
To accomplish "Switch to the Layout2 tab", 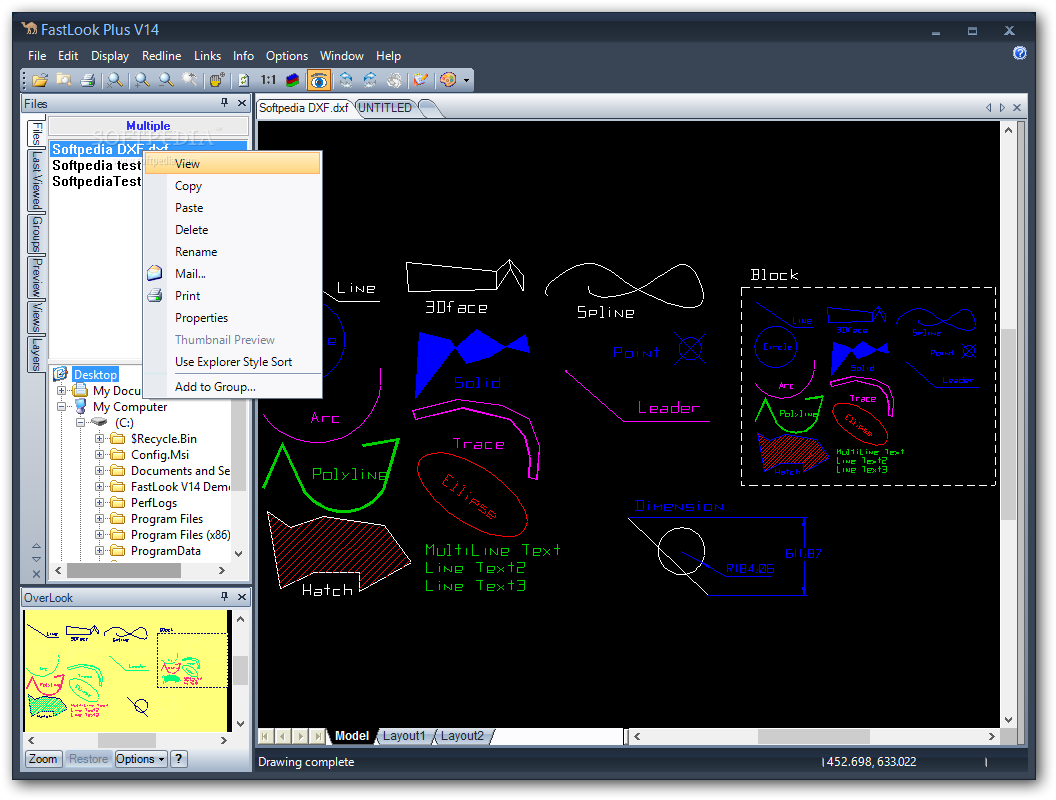I will click(462, 736).
